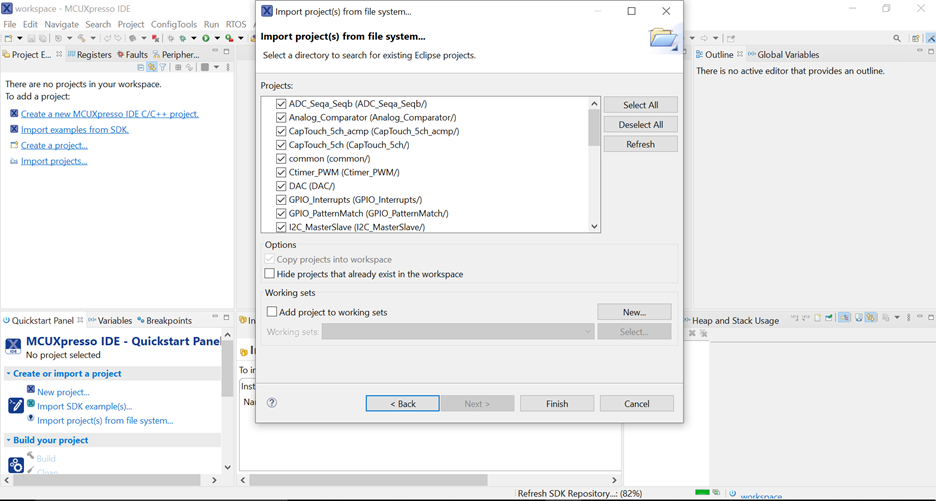The image size is (936, 501).
Task: Click the pencil icon beside Import SDK example(s)
Action: (16, 405)
